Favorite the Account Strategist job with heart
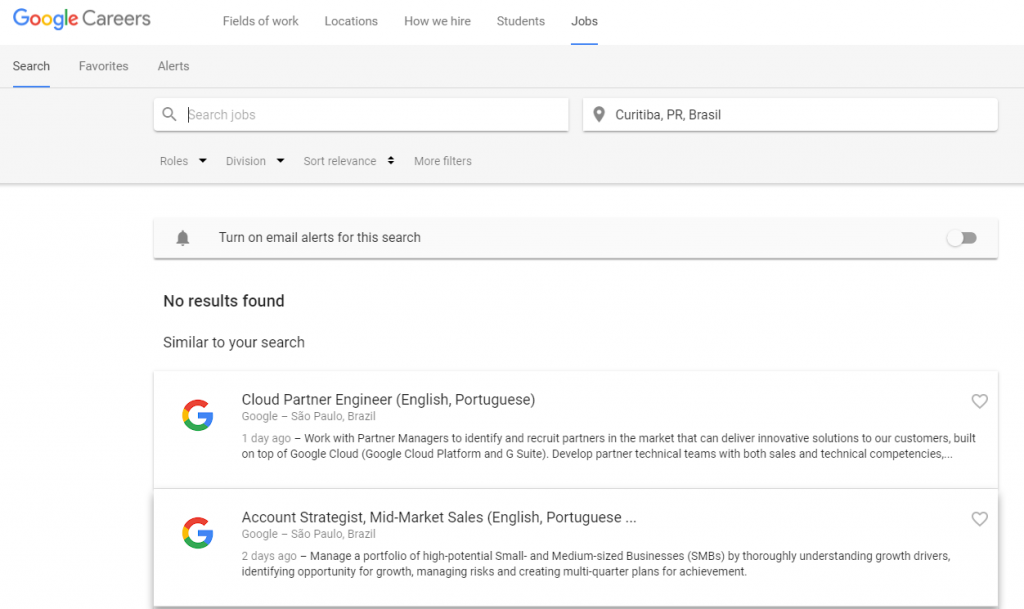The image size is (1024, 609). click(x=979, y=519)
